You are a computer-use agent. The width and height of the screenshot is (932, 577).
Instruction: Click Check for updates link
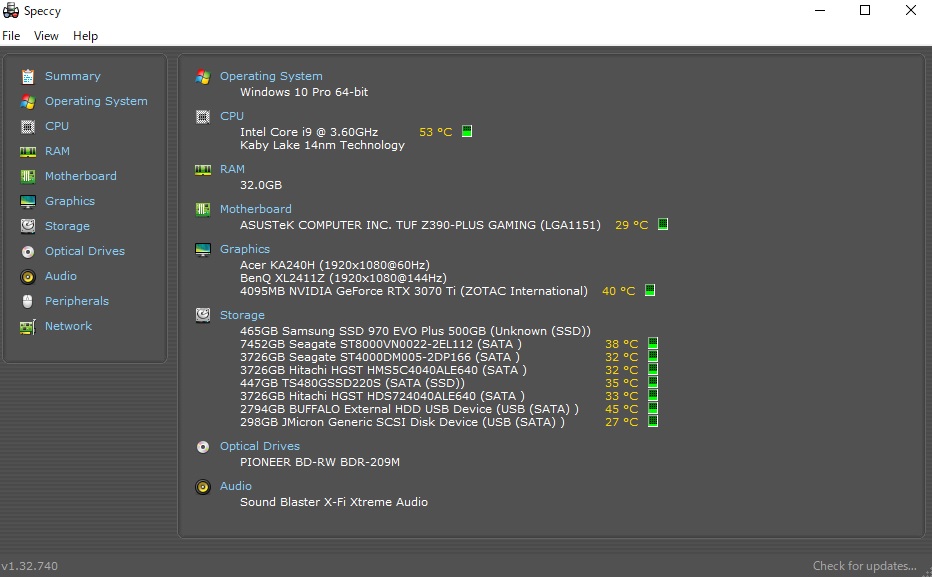[x=864, y=566]
